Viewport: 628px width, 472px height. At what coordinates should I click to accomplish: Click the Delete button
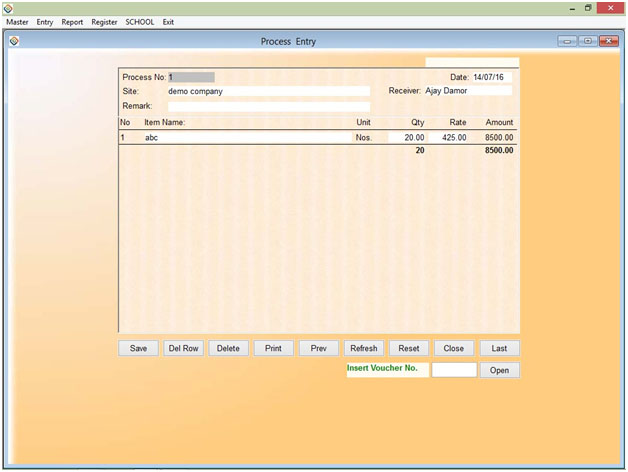click(x=228, y=349)
